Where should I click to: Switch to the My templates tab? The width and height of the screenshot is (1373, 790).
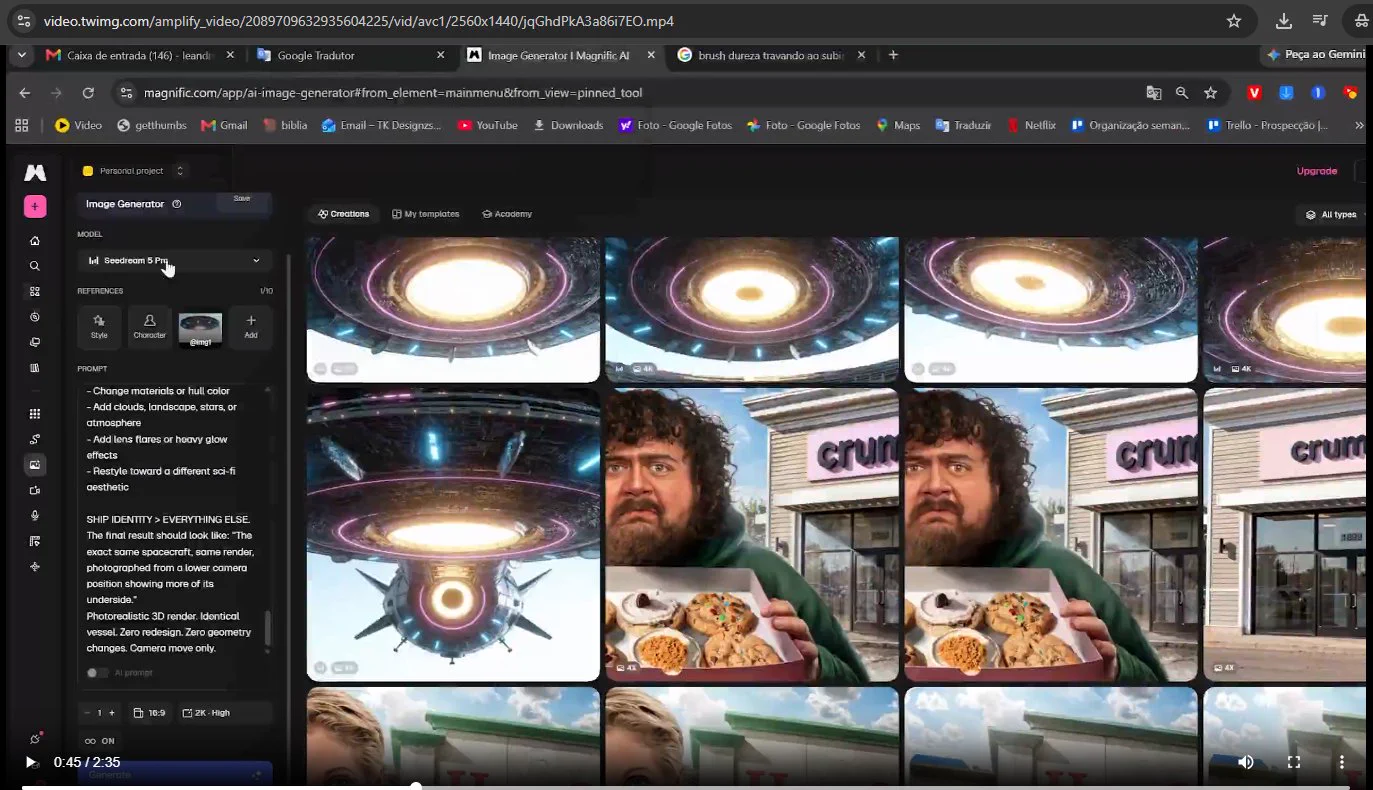point(426,214)
